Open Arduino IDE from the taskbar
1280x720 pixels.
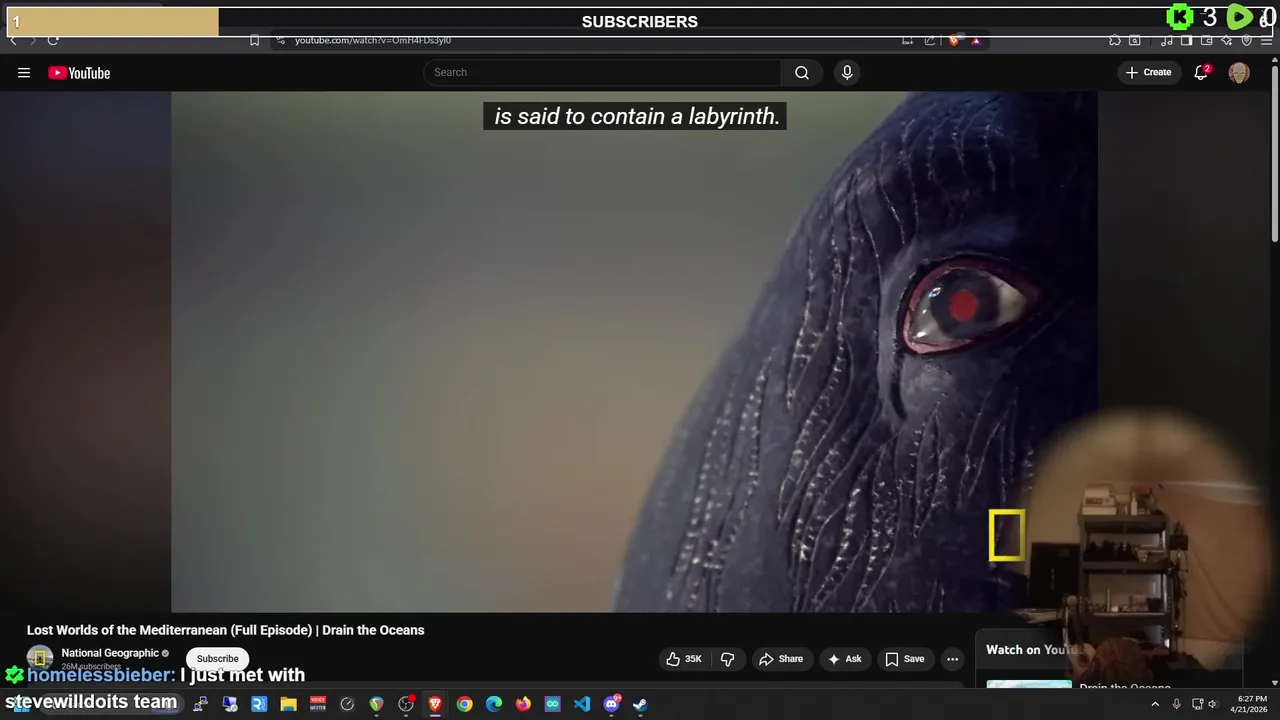(x=552, y=704)
